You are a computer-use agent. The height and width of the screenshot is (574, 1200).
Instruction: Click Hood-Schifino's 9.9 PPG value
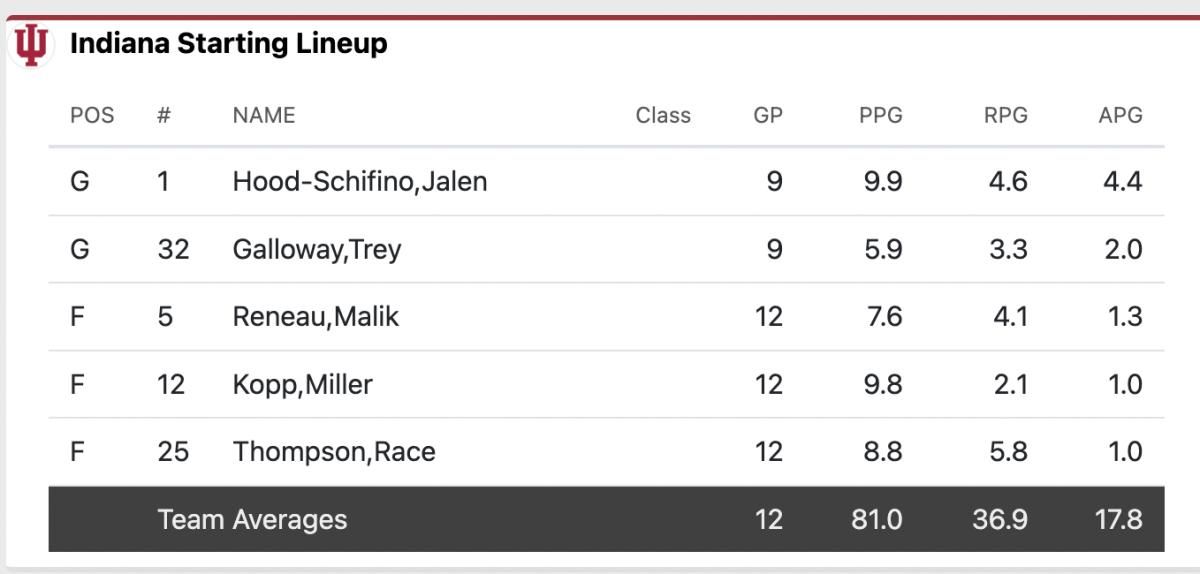coord(881,181)
